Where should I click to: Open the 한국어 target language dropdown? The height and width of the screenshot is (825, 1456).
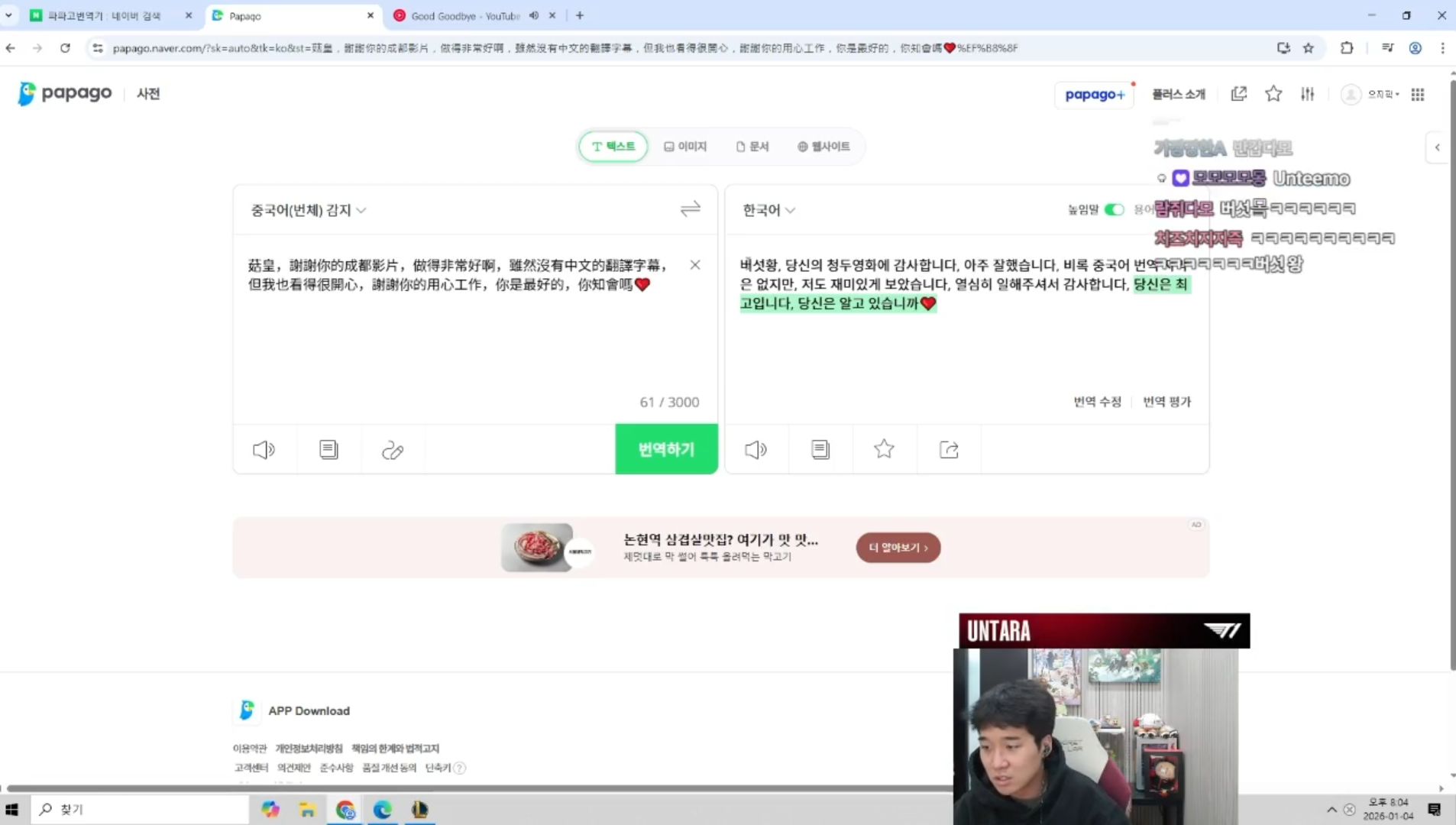coord(768,210)
